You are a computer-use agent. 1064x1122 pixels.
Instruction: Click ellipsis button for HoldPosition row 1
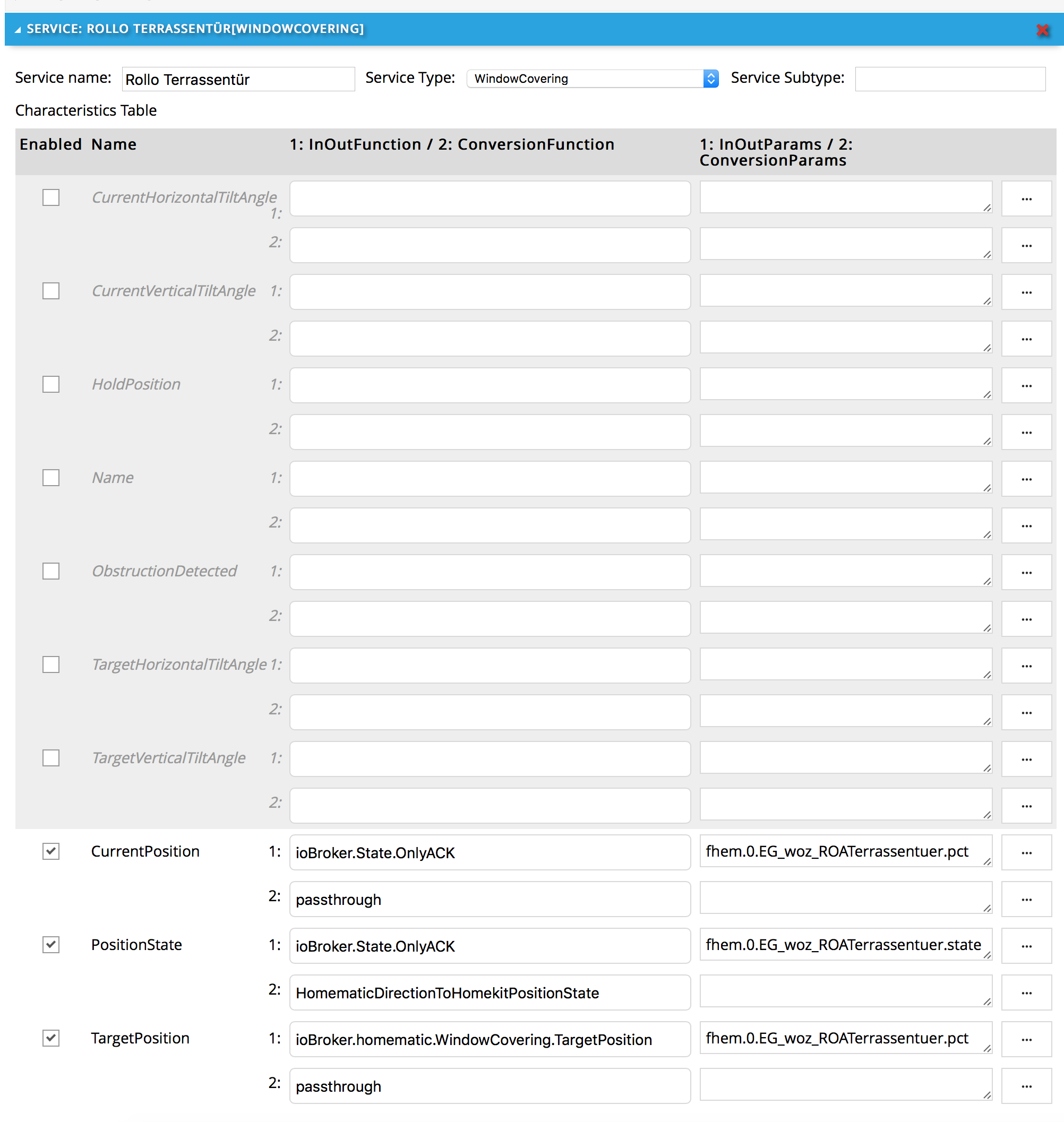coord(1026,386)
